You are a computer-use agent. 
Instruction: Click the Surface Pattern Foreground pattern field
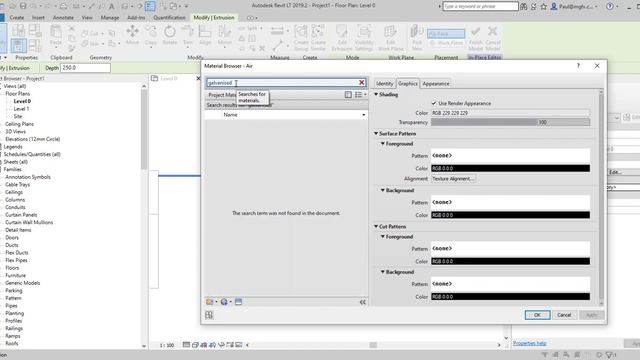tap(510, 156)
